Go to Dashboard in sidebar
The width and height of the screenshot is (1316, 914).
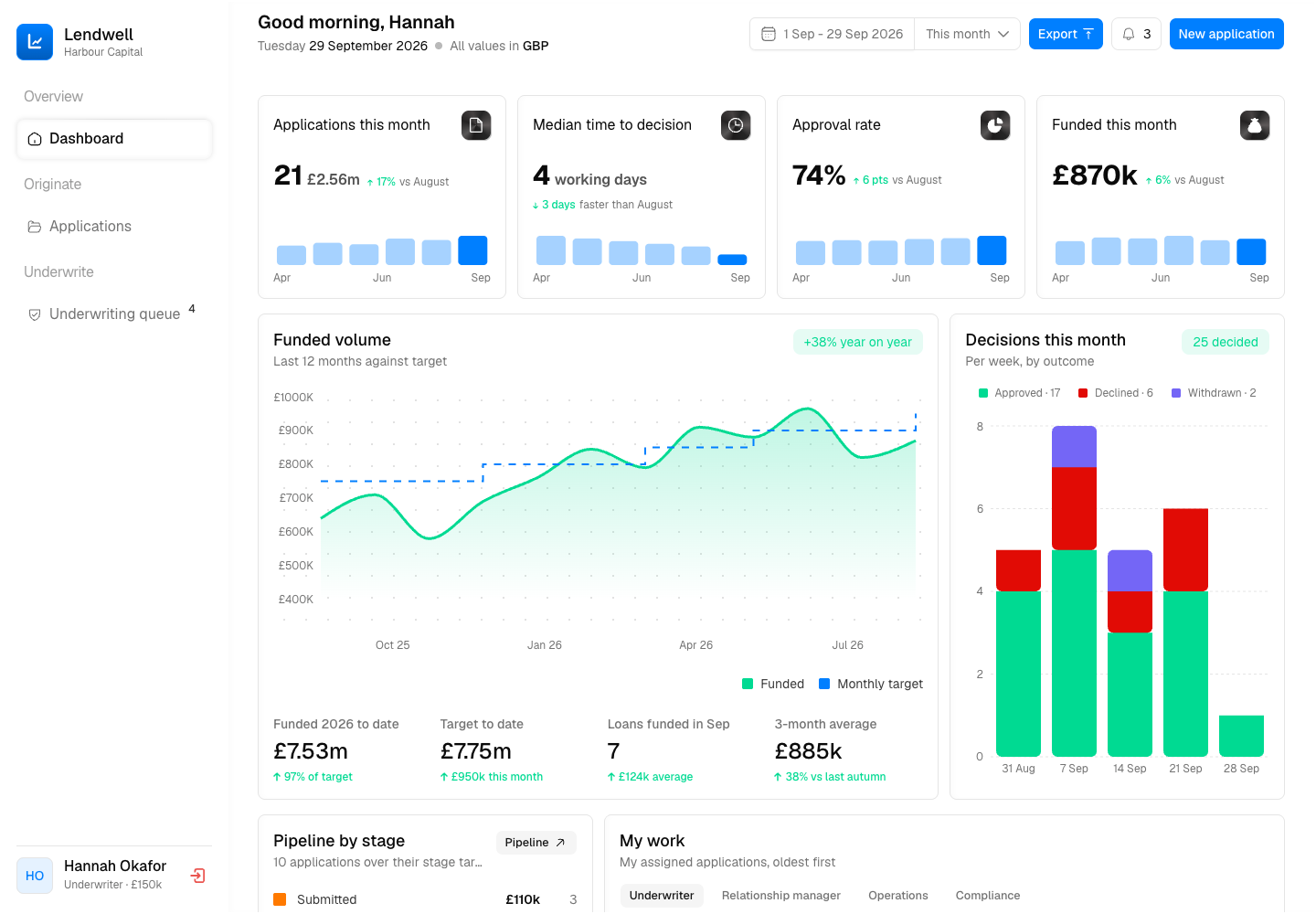click(114, 139)
